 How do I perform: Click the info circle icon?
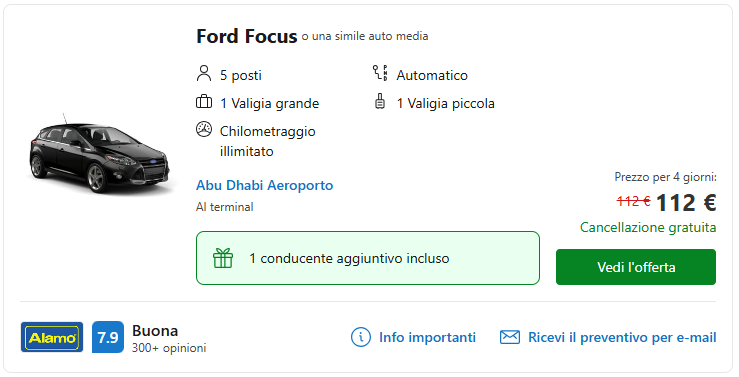click(x=361, y=337)
